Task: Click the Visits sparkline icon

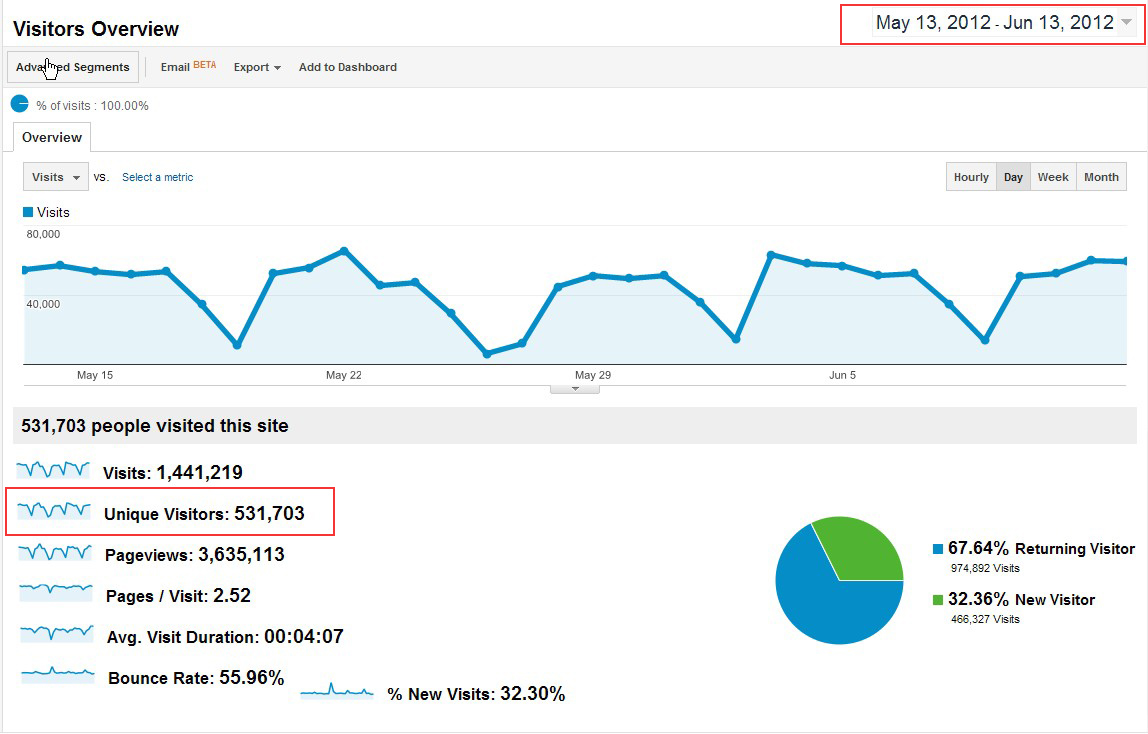Action: 53,469
